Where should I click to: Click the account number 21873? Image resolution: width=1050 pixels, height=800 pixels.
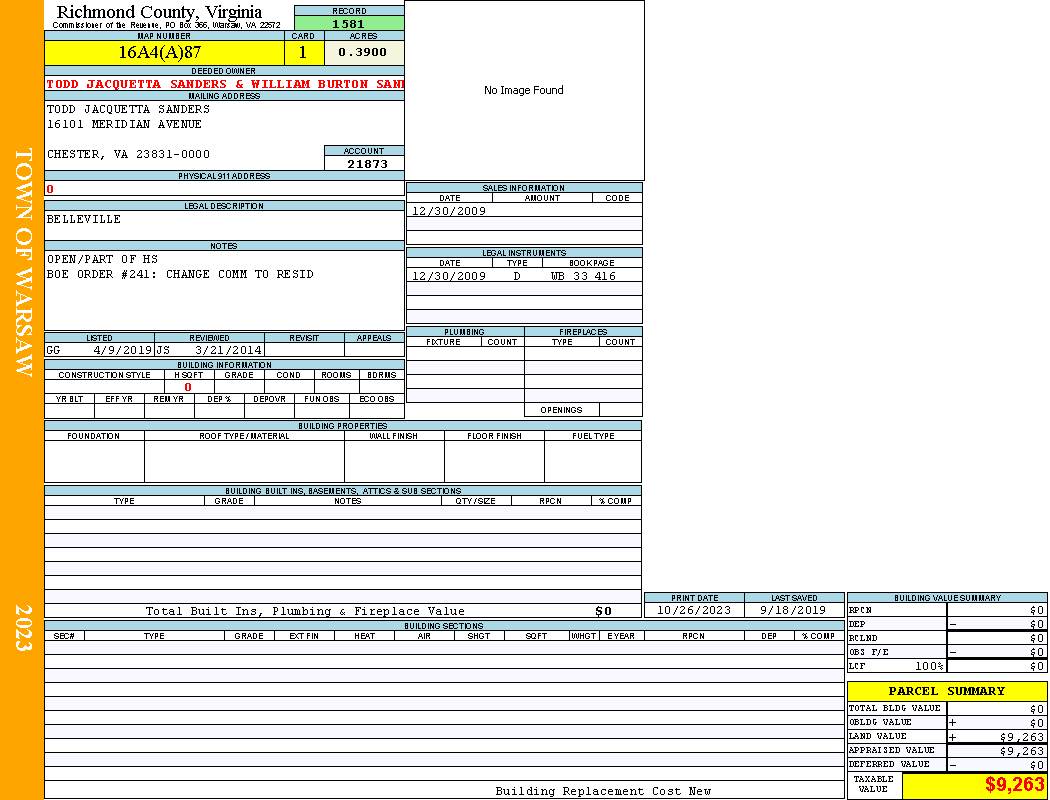point(367,164)
